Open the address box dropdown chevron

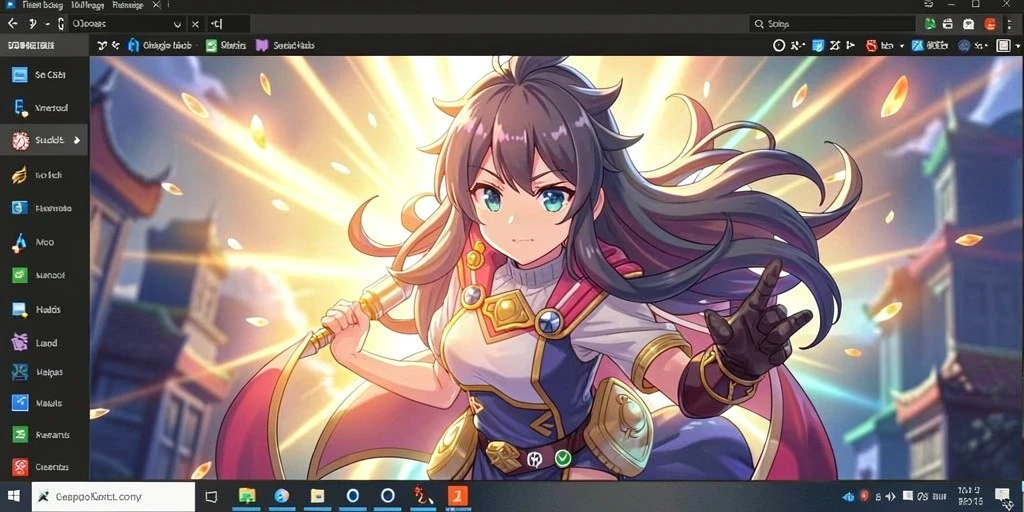[x=177, y=24]
